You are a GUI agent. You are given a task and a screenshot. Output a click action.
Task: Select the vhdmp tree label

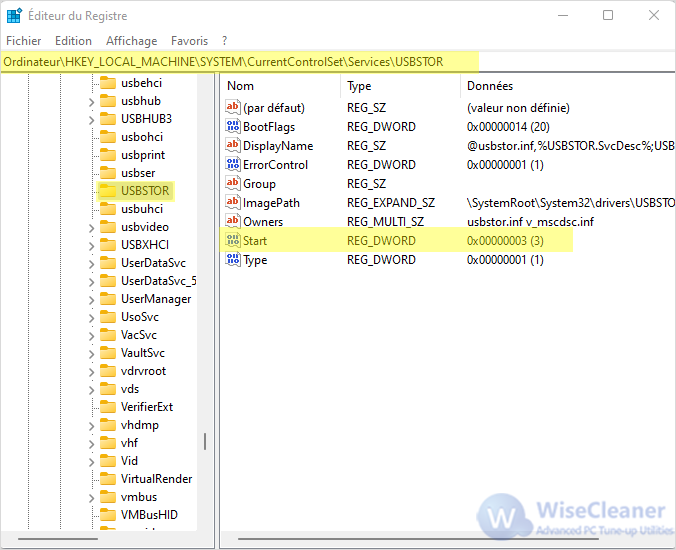click(x=140, y=425)
